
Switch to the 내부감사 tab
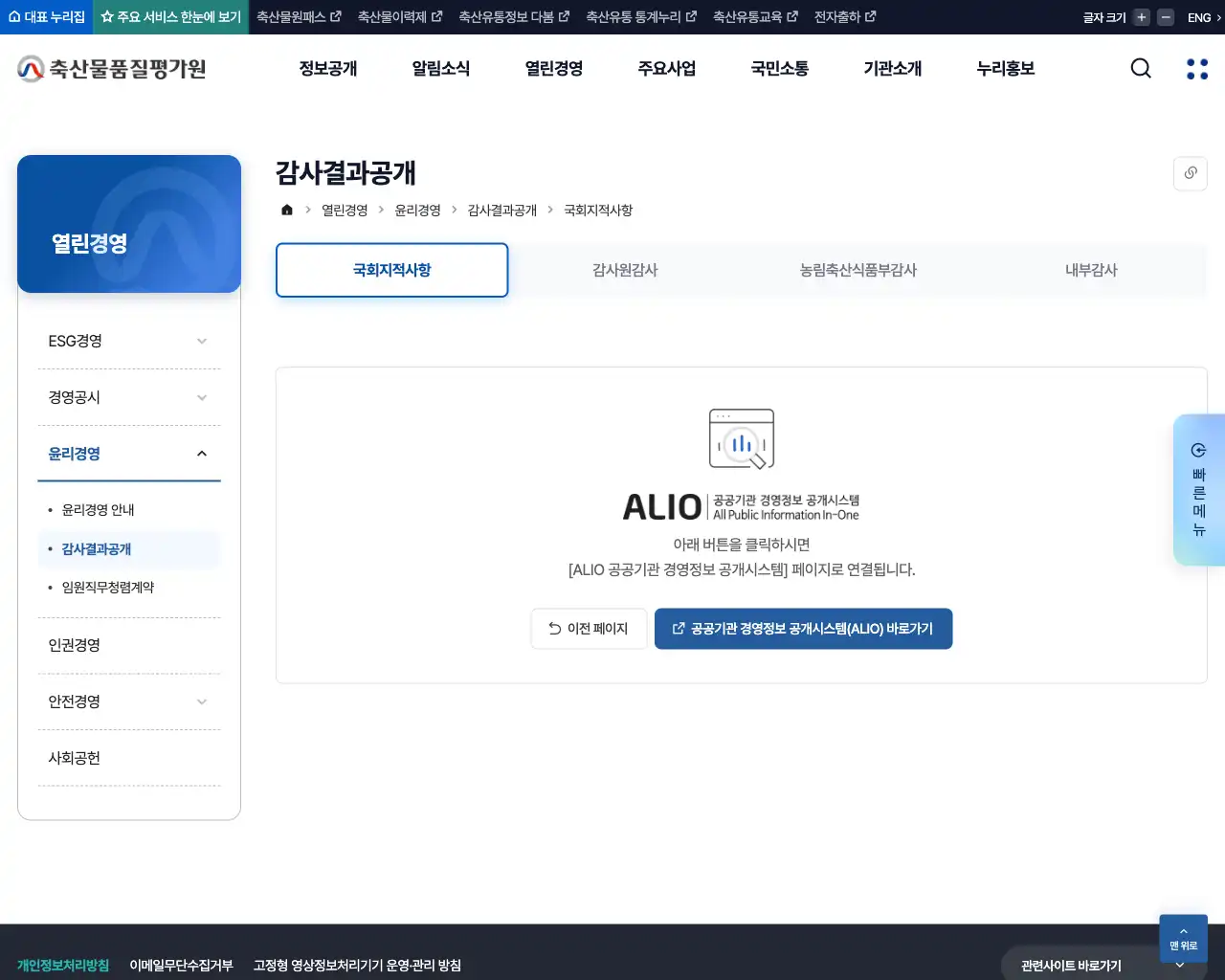point(1091,270)
